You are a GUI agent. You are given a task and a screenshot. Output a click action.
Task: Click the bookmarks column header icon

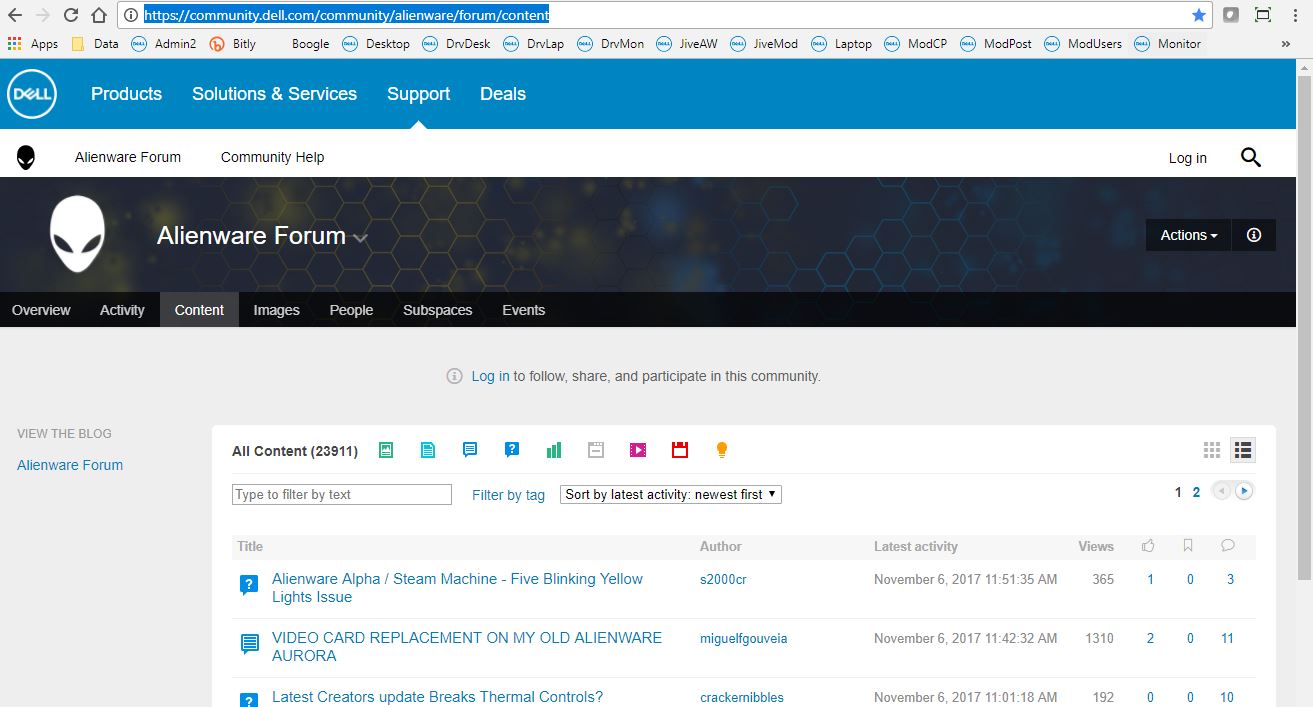pyautogui.click(x=1188, y=546)
